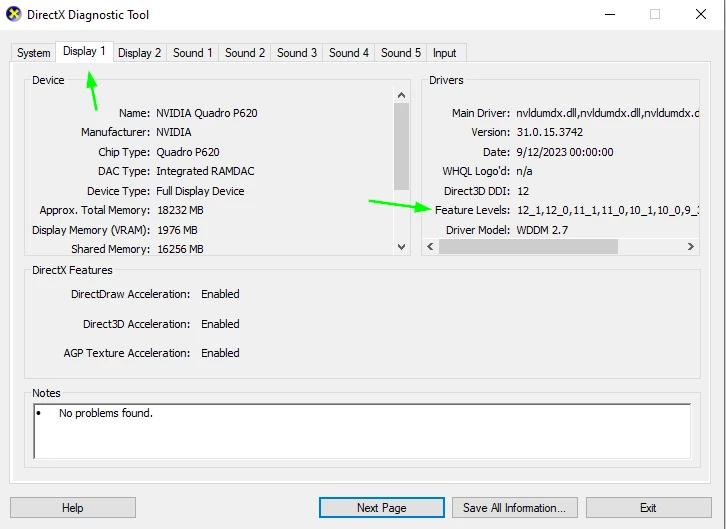Viewport: 726px width, 529px height.
Task: Click Drivers panel scroll left arrow
Action: click(430, 247)
